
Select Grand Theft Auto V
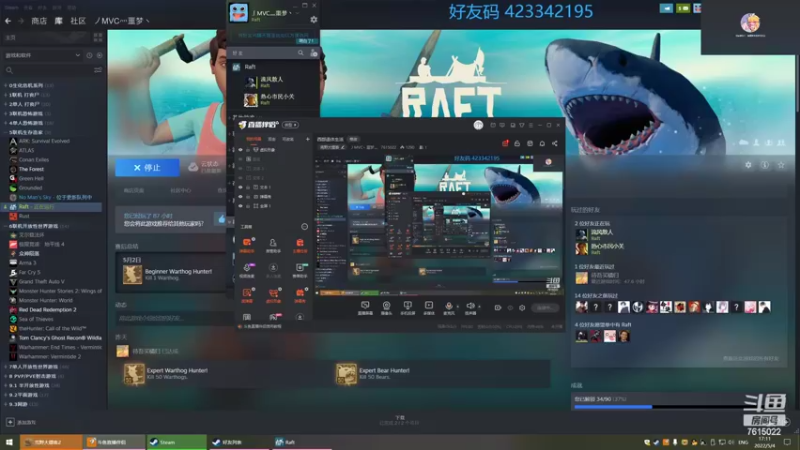(x=41, y=282)
